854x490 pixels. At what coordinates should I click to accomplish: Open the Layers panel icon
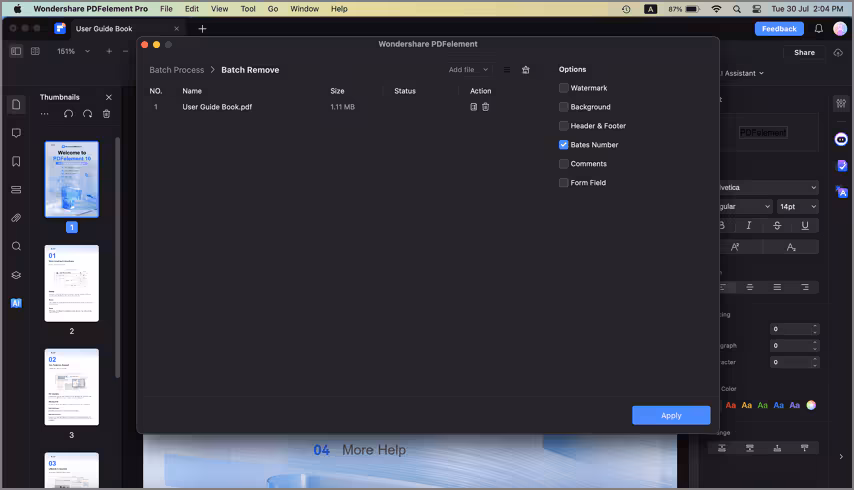[x=16, y=275]
